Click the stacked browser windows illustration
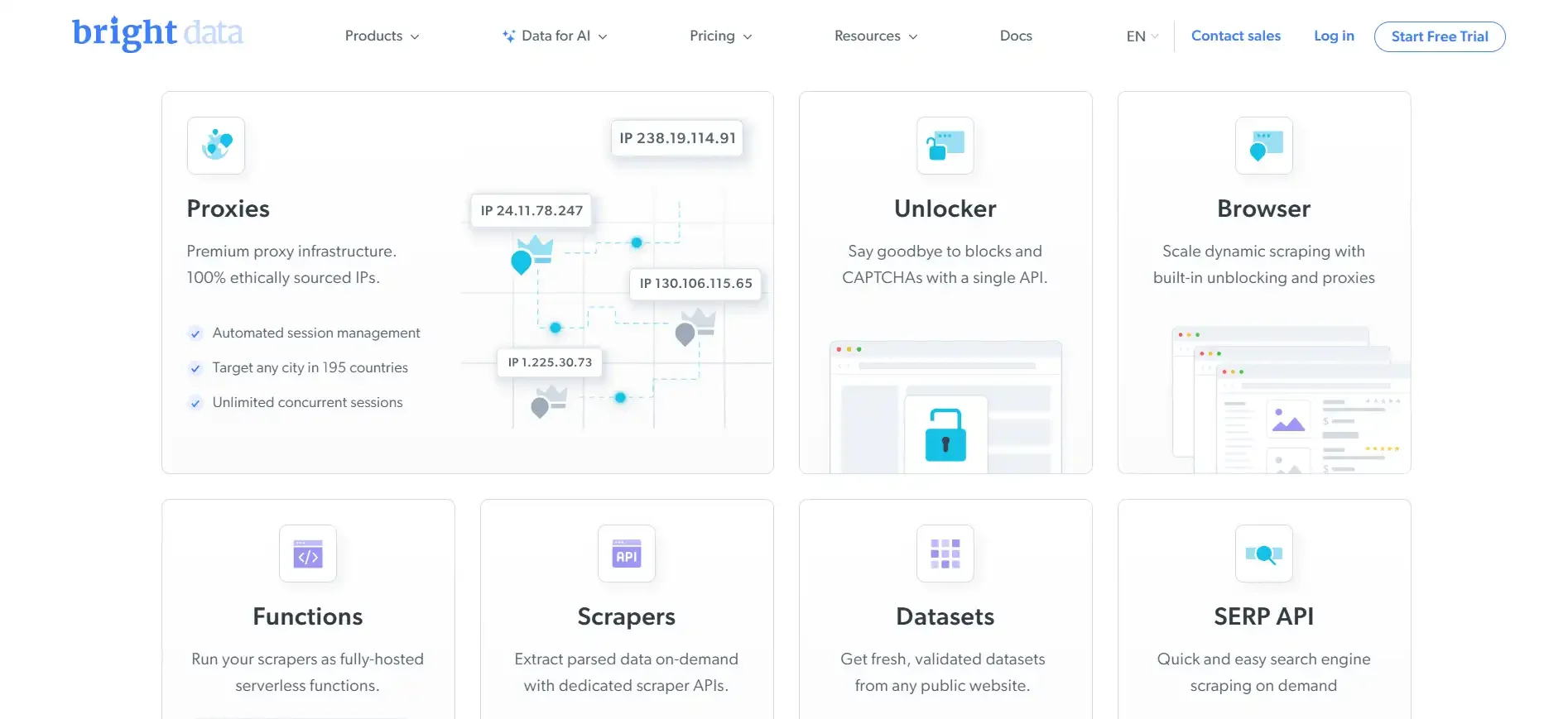 pos(1291,400)
